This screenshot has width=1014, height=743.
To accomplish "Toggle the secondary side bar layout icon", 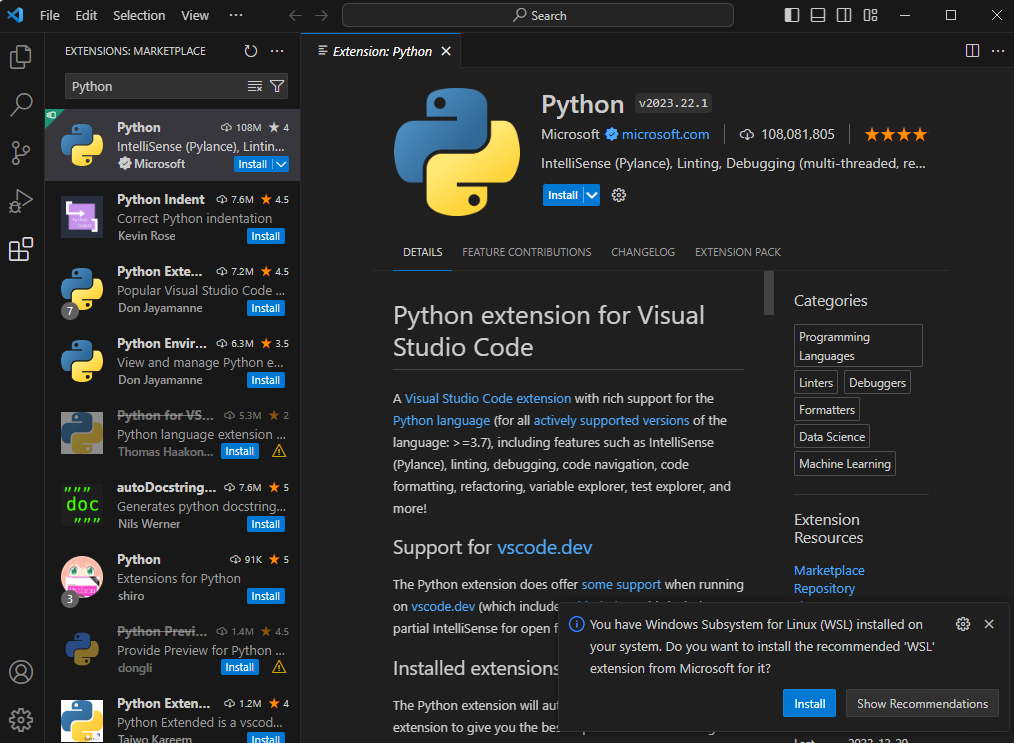I will [x=844, y=16].
